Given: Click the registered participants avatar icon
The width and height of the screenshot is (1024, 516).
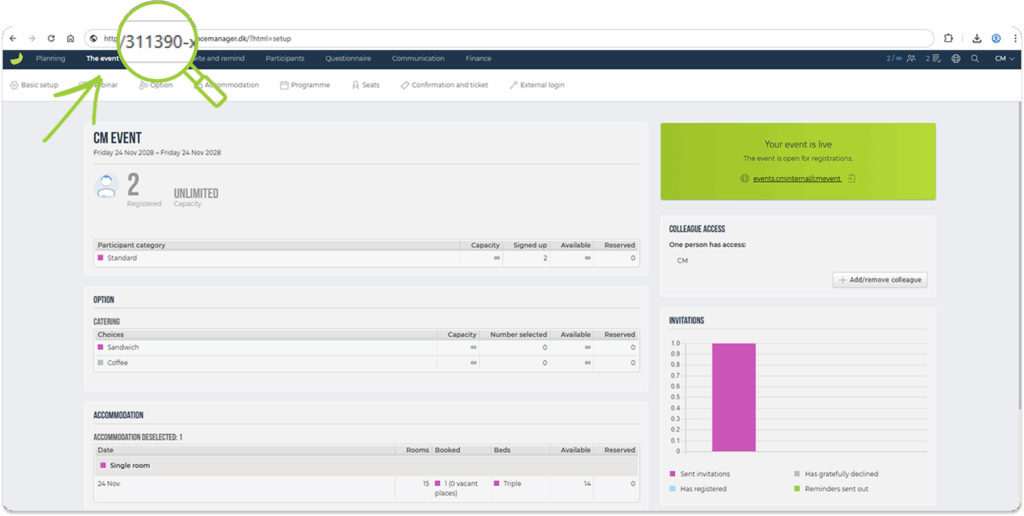Looking at the screenshot, I should pos(107,186).
